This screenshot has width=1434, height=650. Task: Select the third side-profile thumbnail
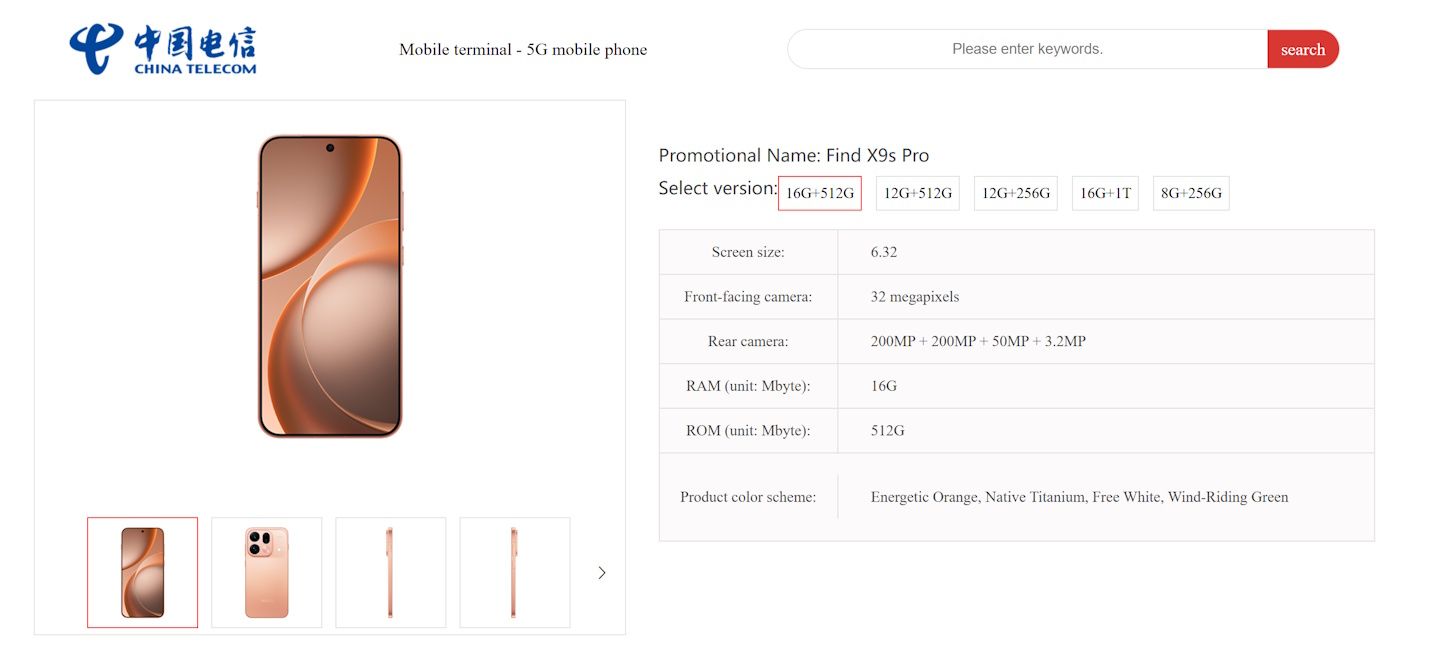390,572
